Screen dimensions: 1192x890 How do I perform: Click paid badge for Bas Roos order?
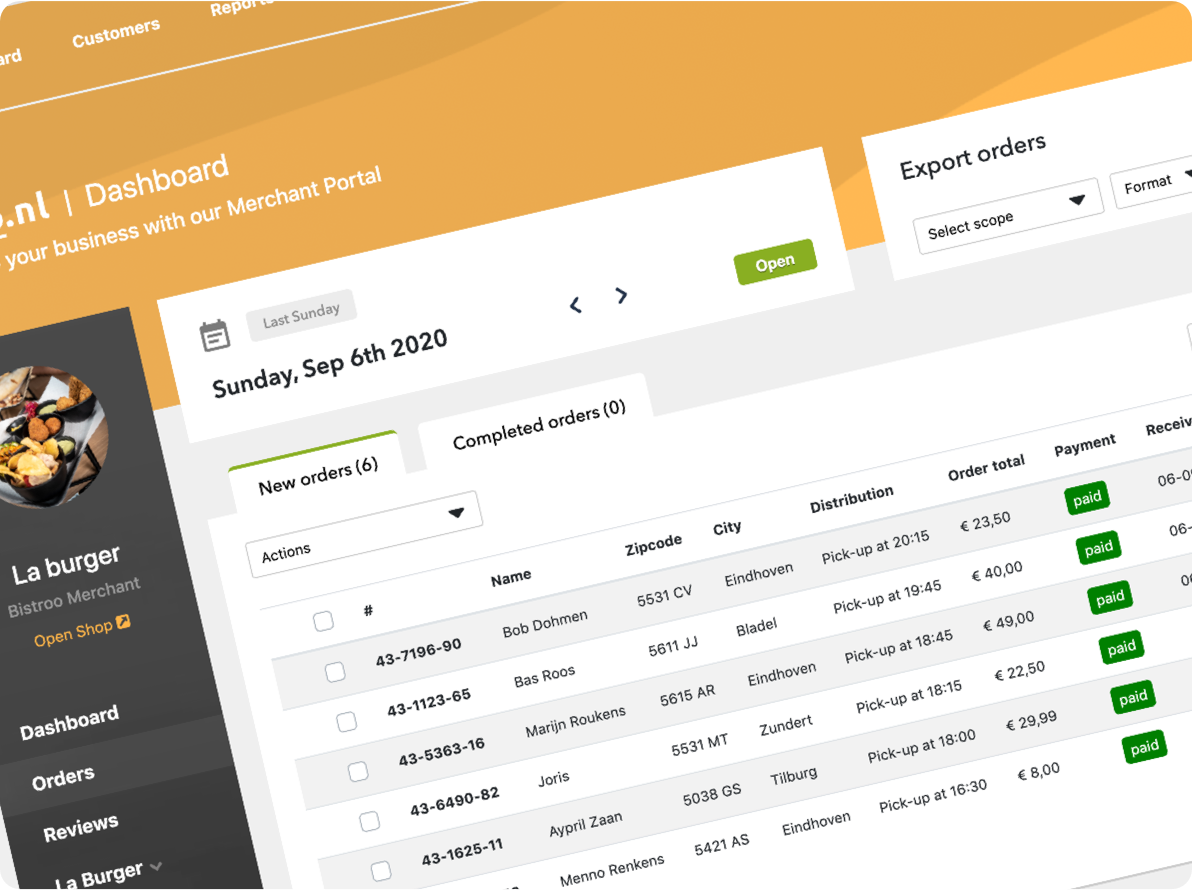point(1098,548)
